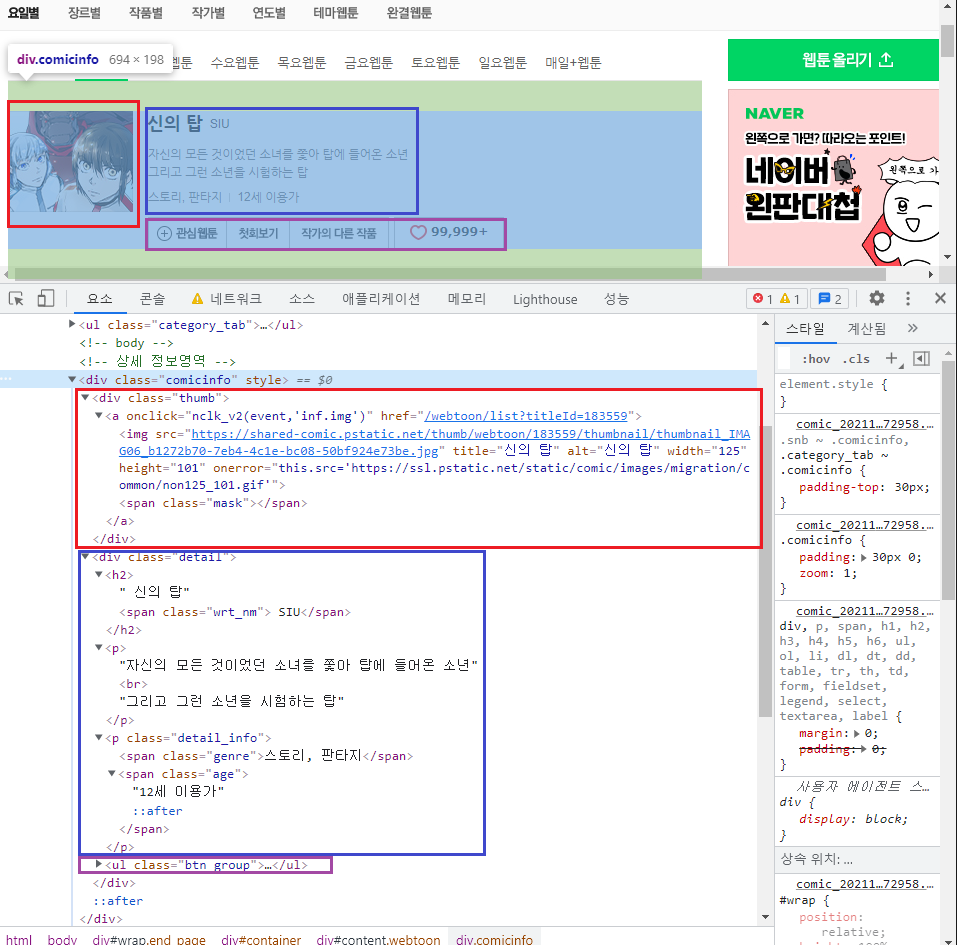Click the heart likes 99,999+ button
The height and width of the screenshot is (945, 957).
(449, 233)
